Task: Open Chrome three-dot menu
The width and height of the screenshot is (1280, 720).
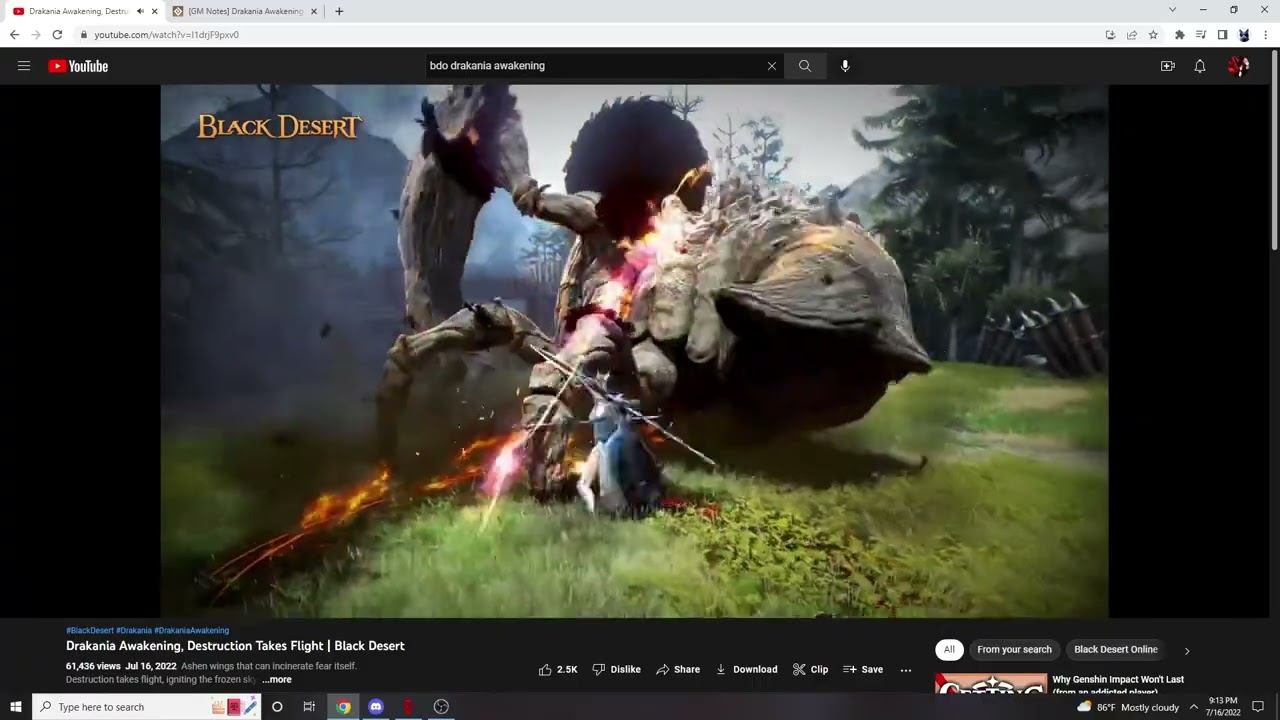Action: [x=1265, y=35]
